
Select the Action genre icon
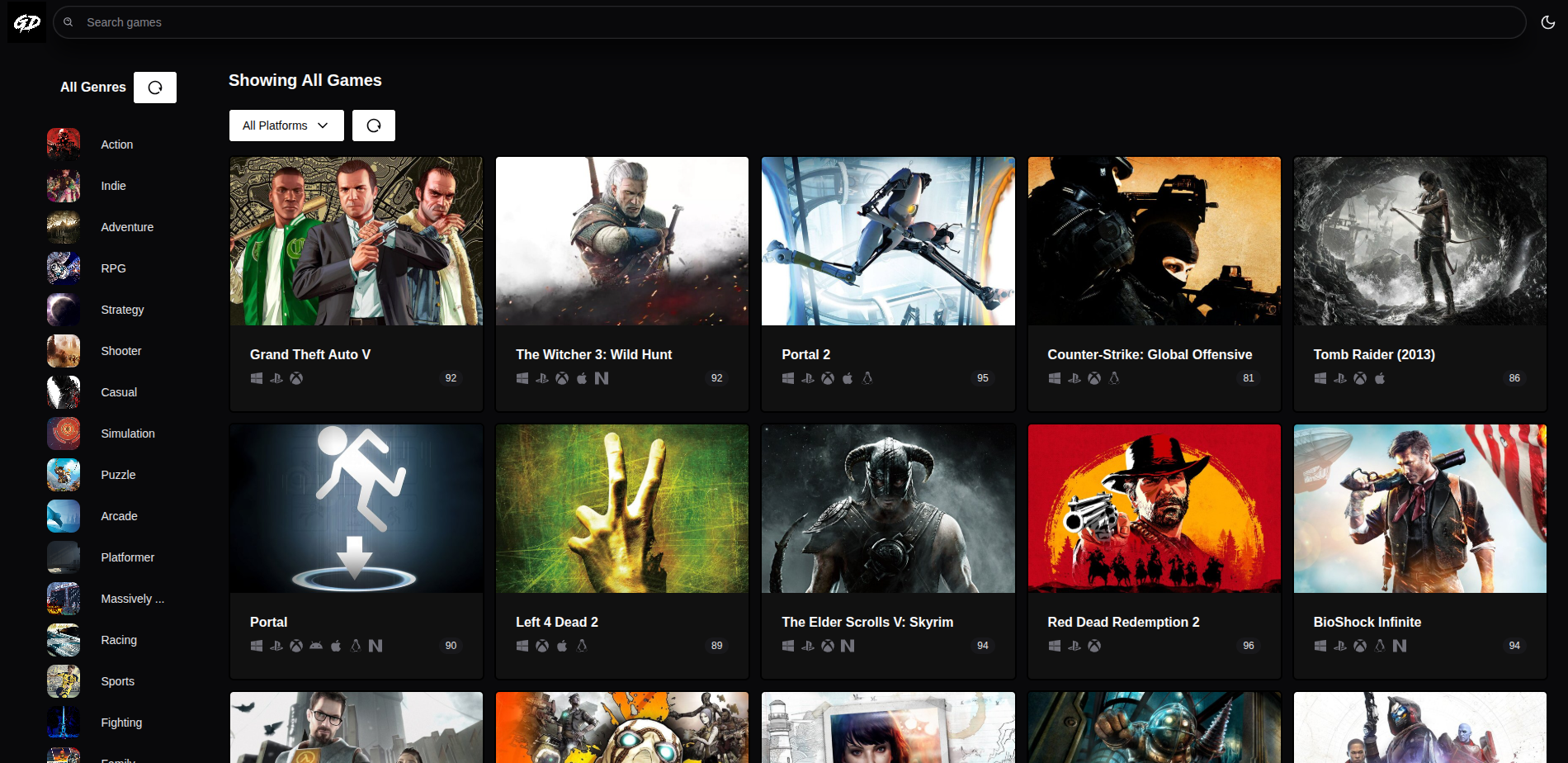pyautogui.click(x=64, y=145)
